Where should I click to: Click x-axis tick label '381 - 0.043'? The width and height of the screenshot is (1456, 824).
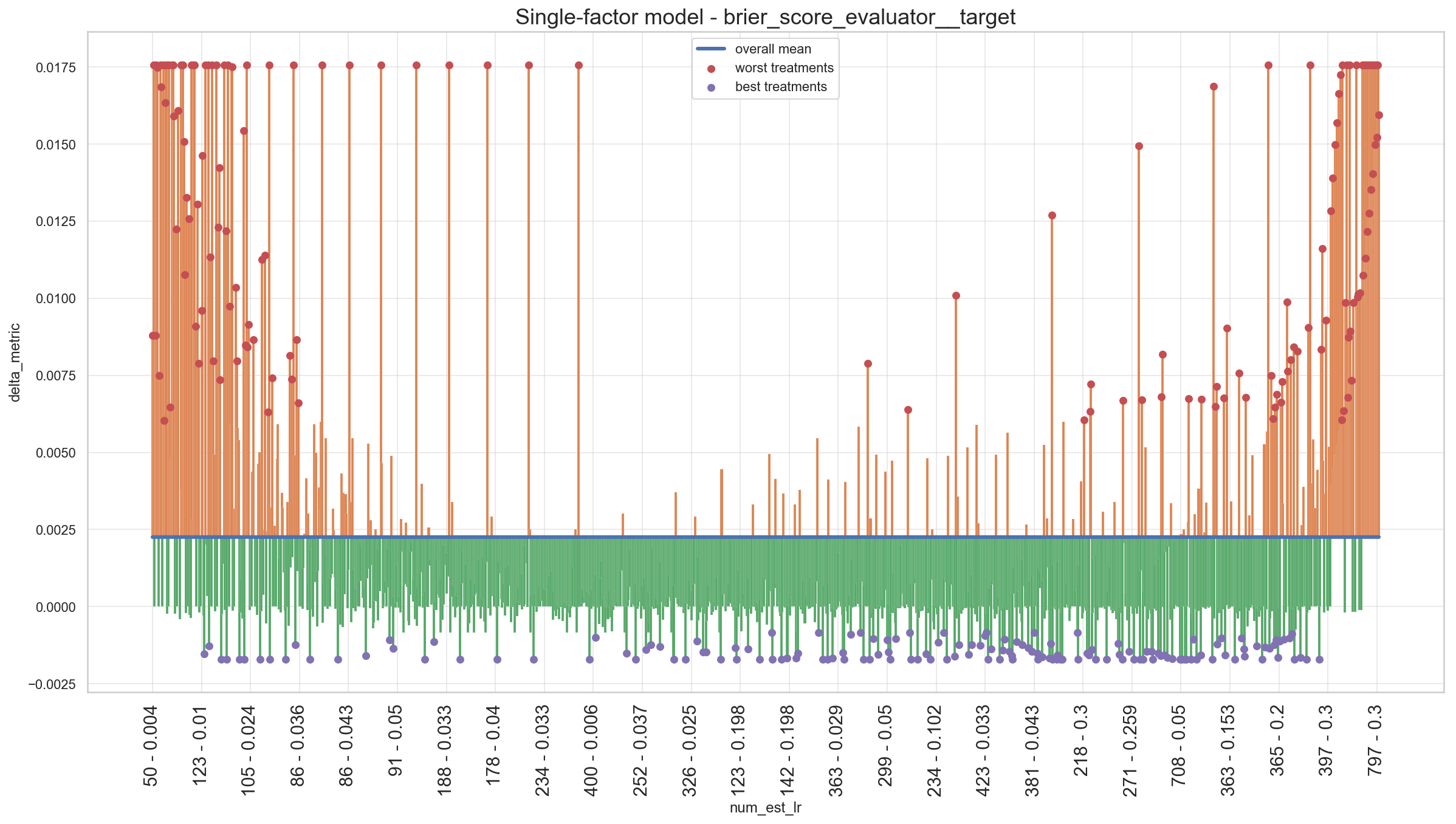coord(1032,750)
